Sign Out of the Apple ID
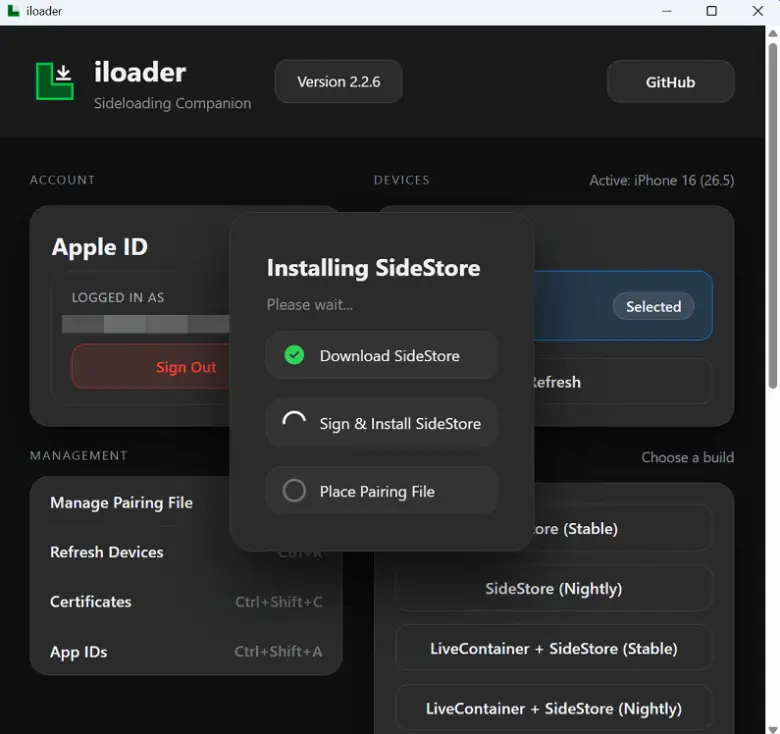780x734 pixels. point(151,367)
